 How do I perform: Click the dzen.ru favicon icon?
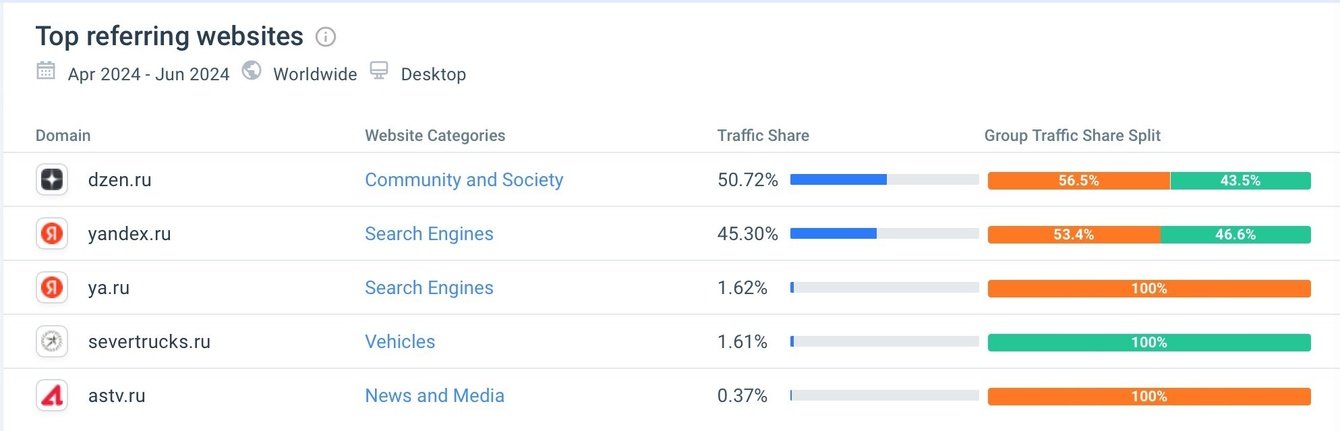tap(52, 180)
